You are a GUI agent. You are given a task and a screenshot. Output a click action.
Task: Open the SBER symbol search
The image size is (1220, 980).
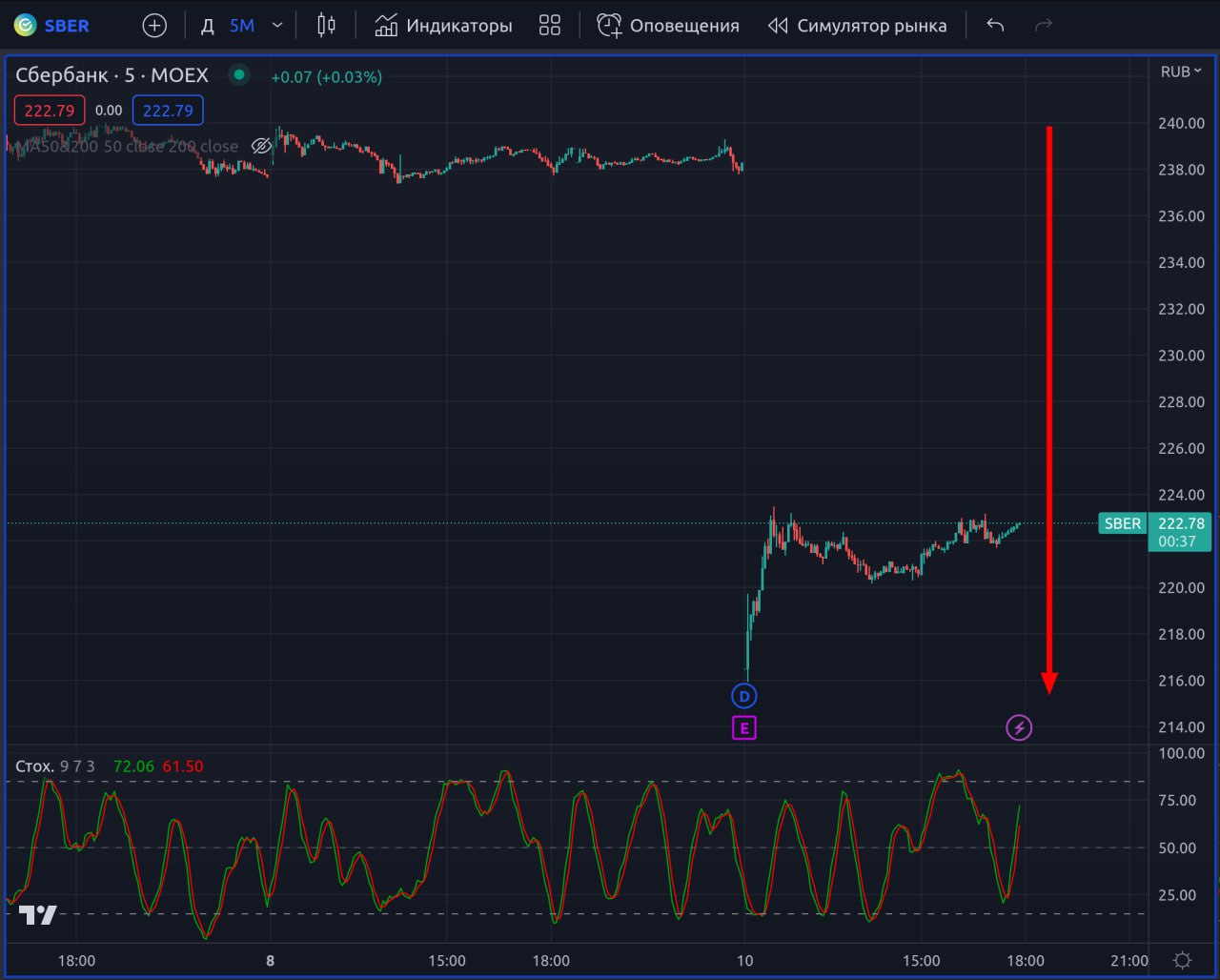[52, 26]
